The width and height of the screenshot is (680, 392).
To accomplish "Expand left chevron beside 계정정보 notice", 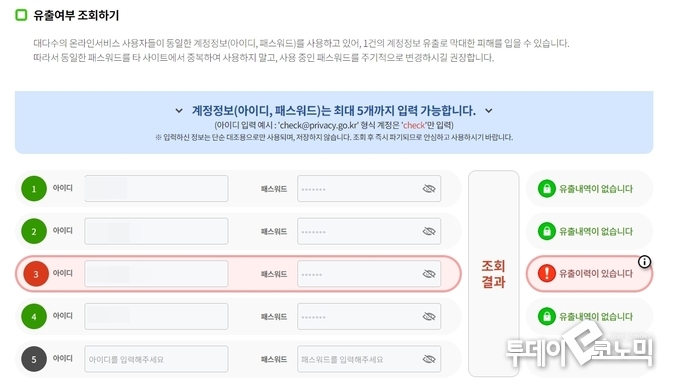I will [179, 111].
